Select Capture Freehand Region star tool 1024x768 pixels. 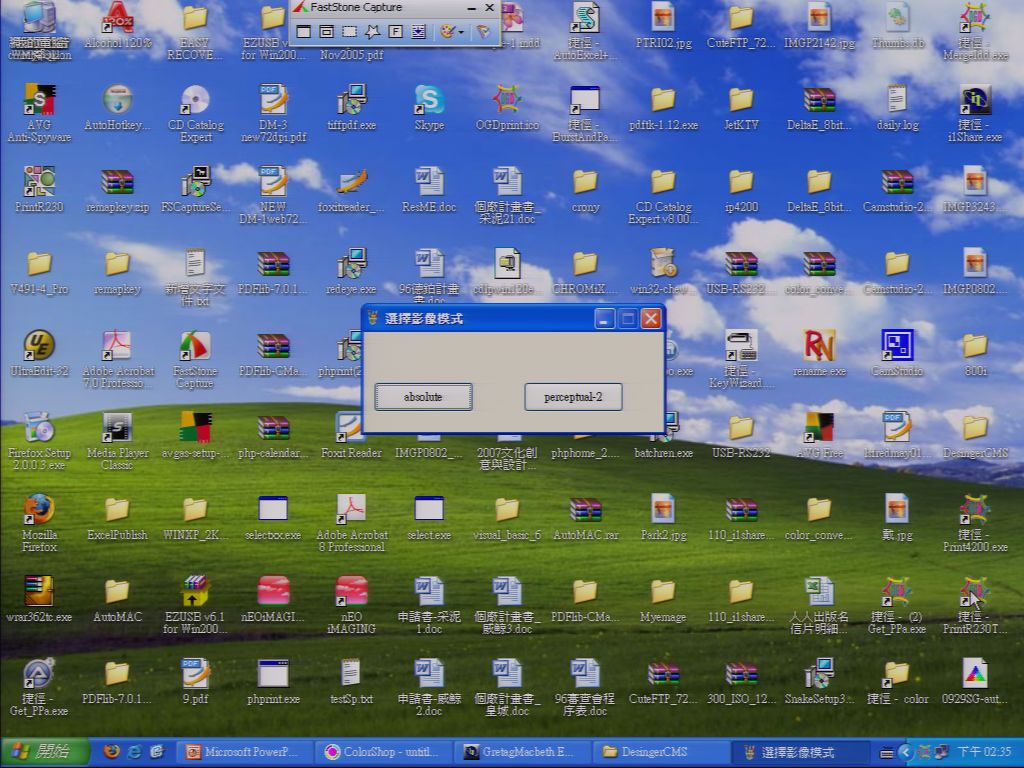372,31
